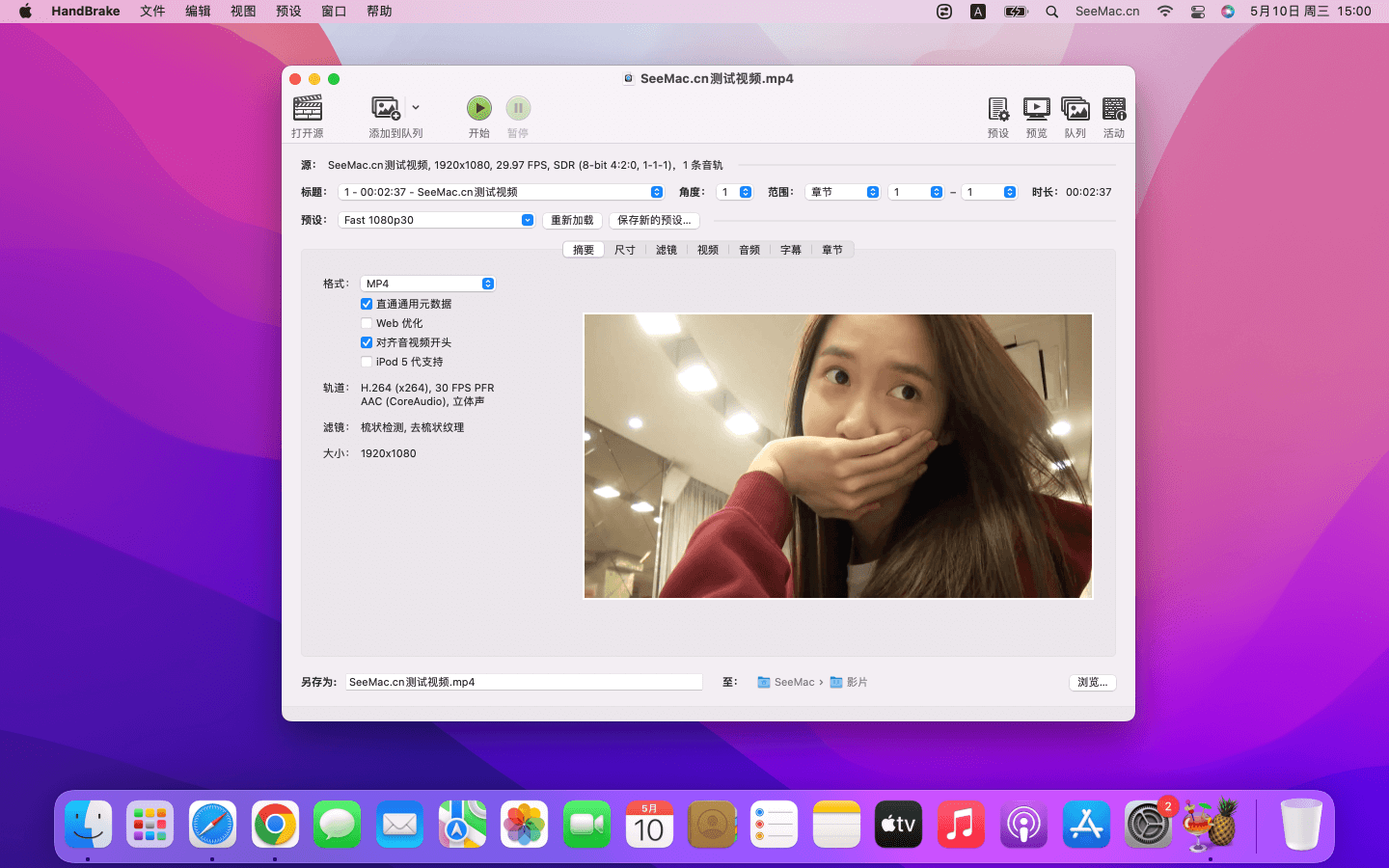Click the SeeMac folder in destination path
Screen dimensions: 1389x868
(786, 682)
